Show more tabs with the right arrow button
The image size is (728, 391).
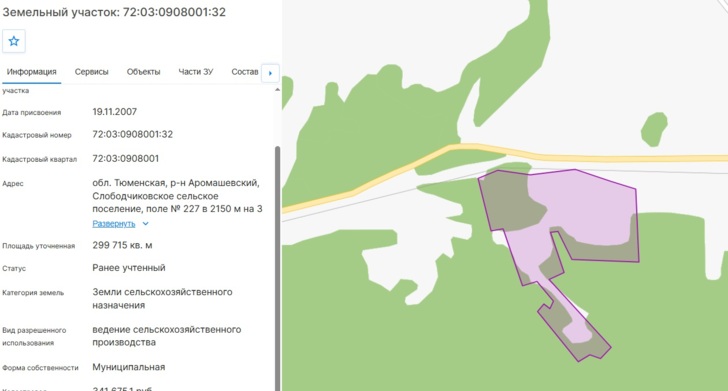click(270, 73)
